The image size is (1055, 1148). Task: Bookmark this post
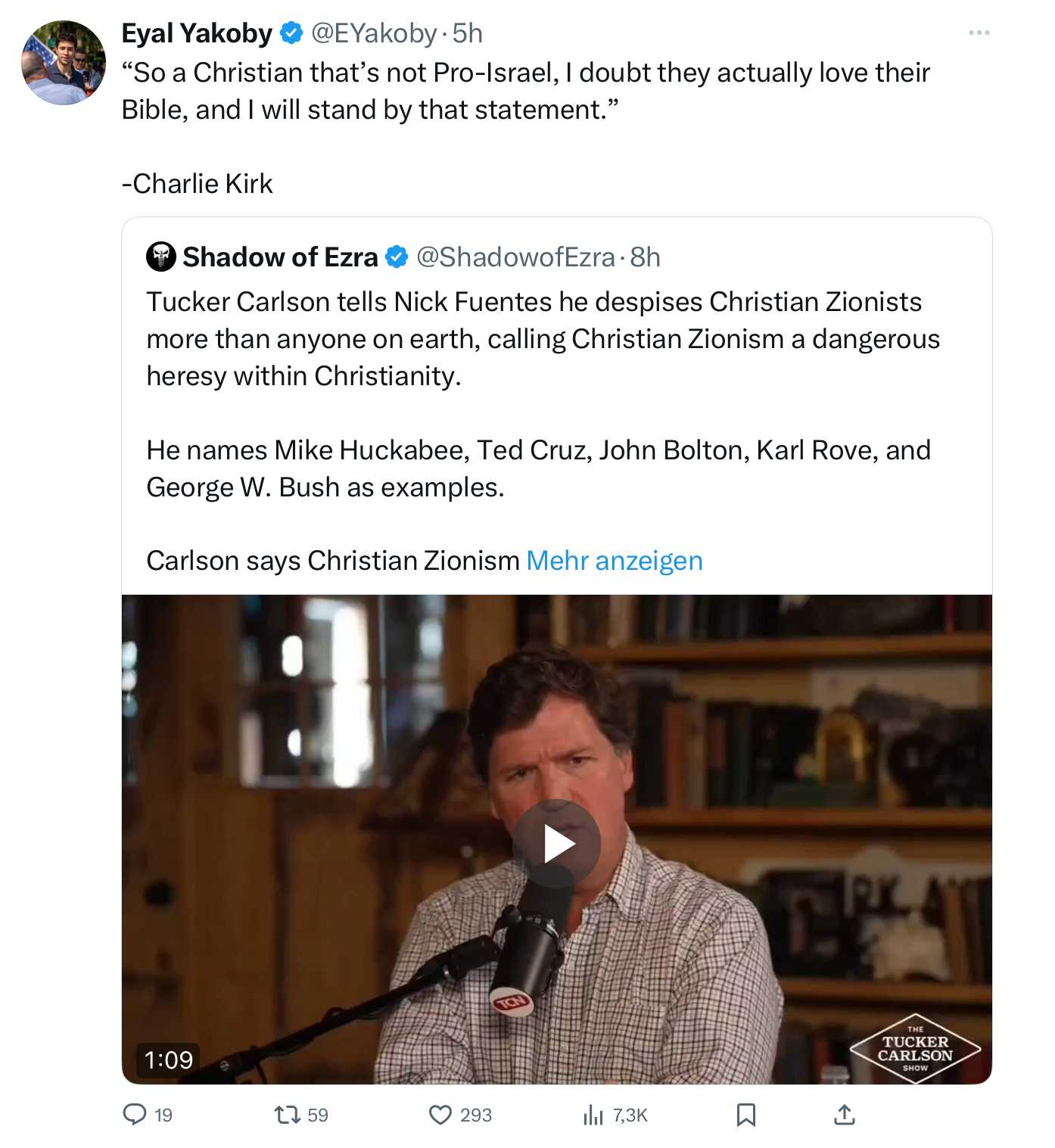(x=745, y=1114)
